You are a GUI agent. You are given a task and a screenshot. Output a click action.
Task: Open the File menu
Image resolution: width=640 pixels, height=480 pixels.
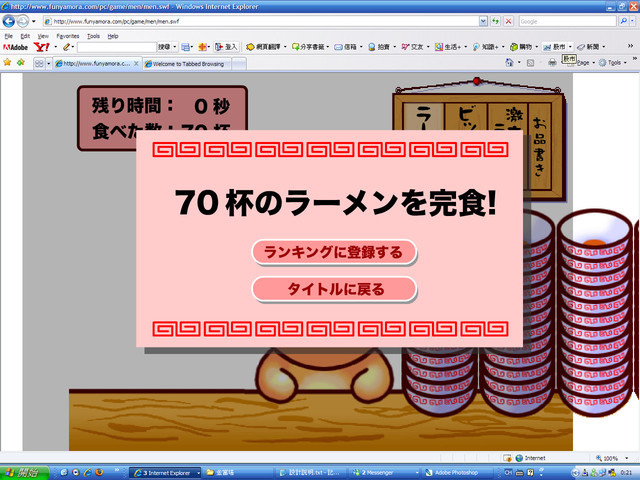click(8, 36)
